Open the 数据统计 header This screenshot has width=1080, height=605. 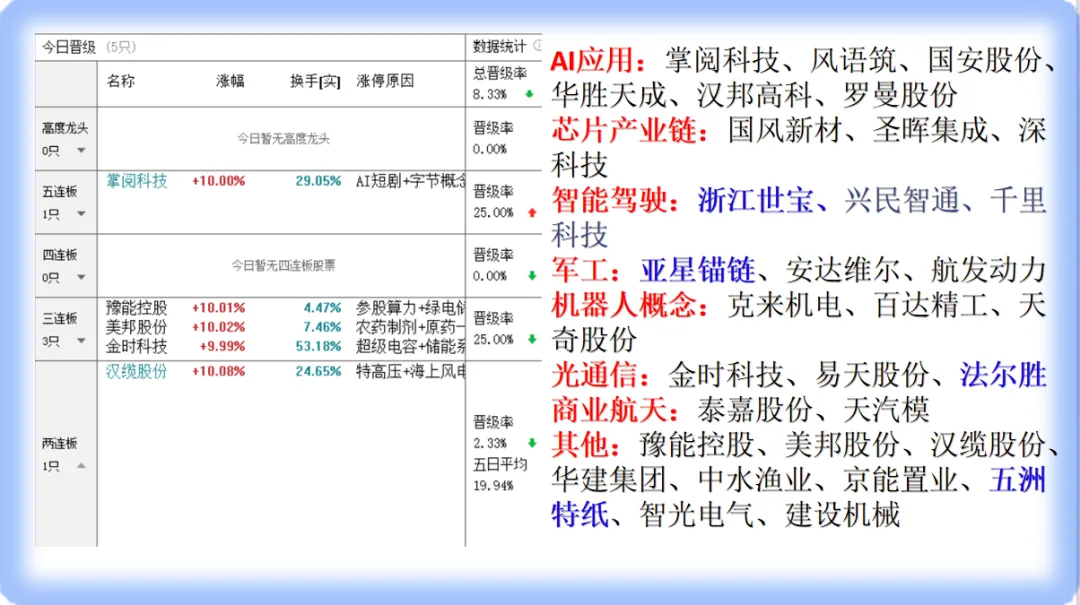click(x=499, y=46)
